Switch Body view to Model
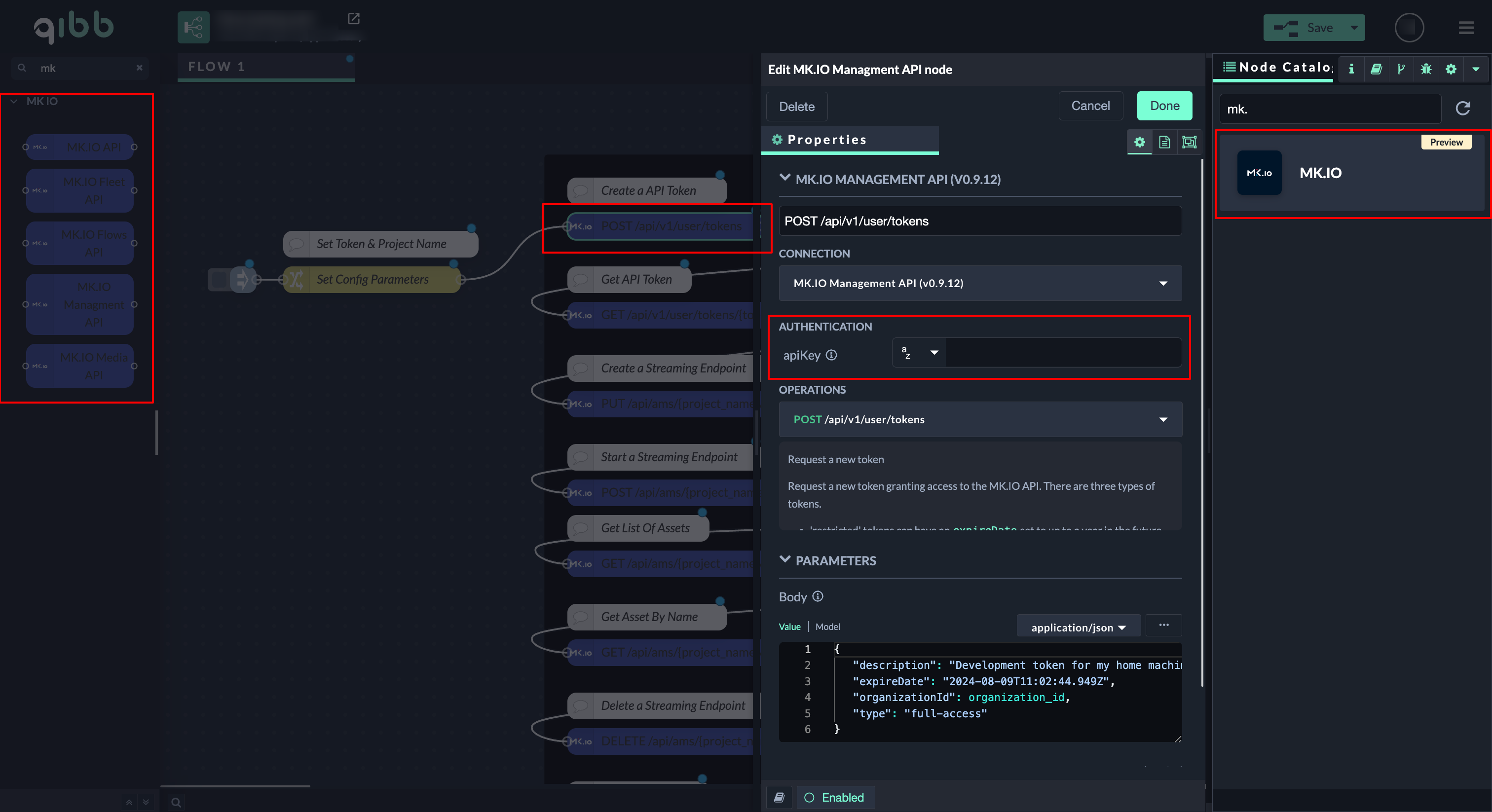This screenshot has height=812, width=1492. pyautogui.click(x=827, y=627)
